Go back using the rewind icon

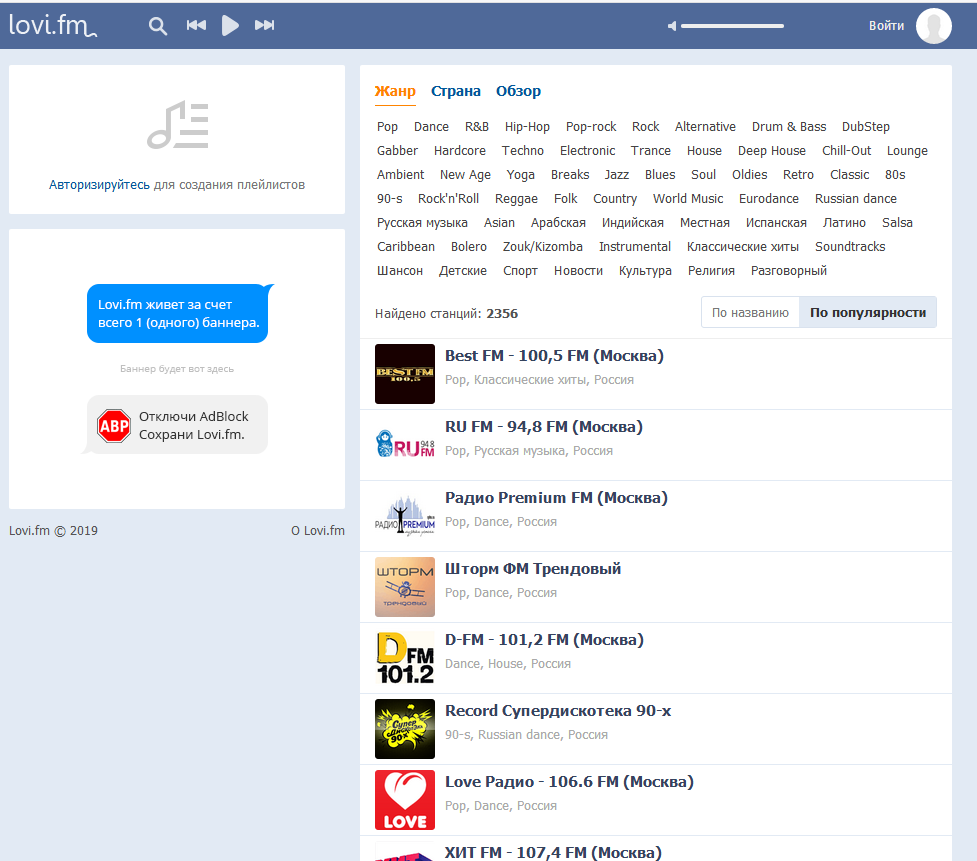pos(196,25)
